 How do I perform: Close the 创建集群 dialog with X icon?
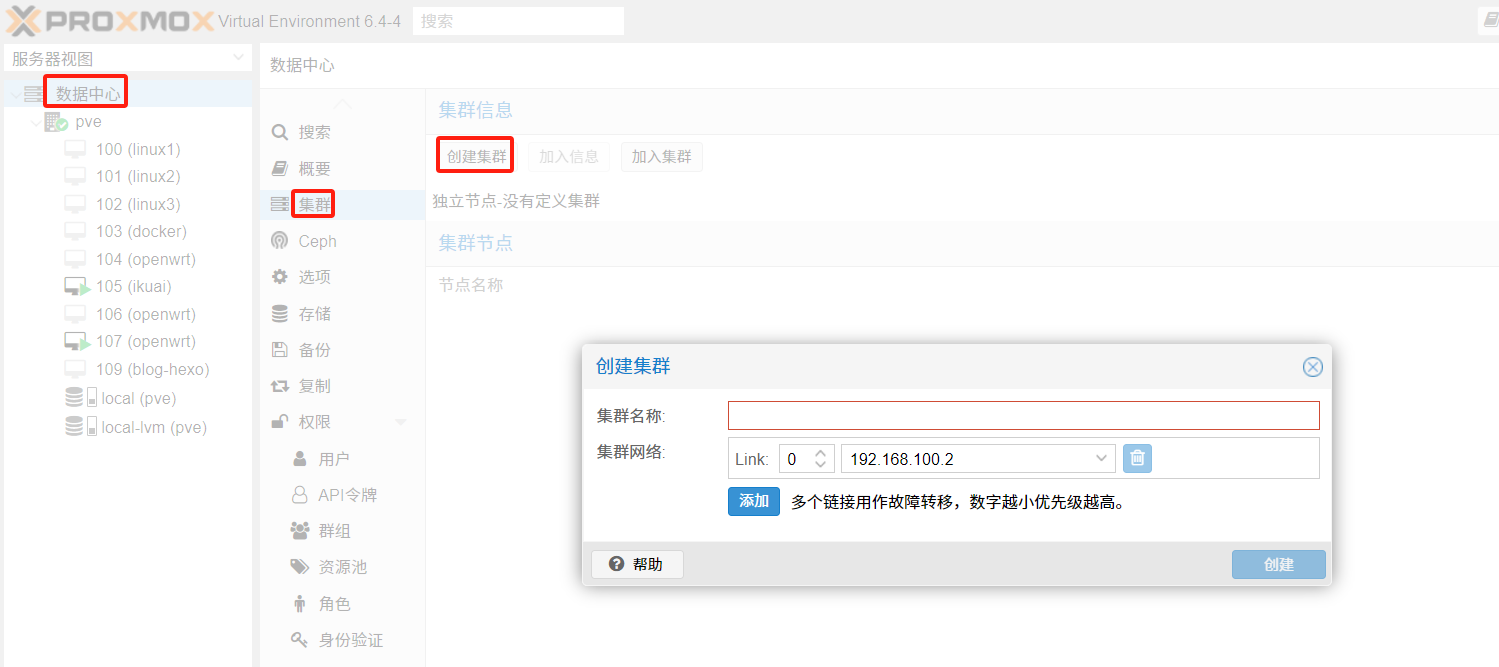(1312, 367)
